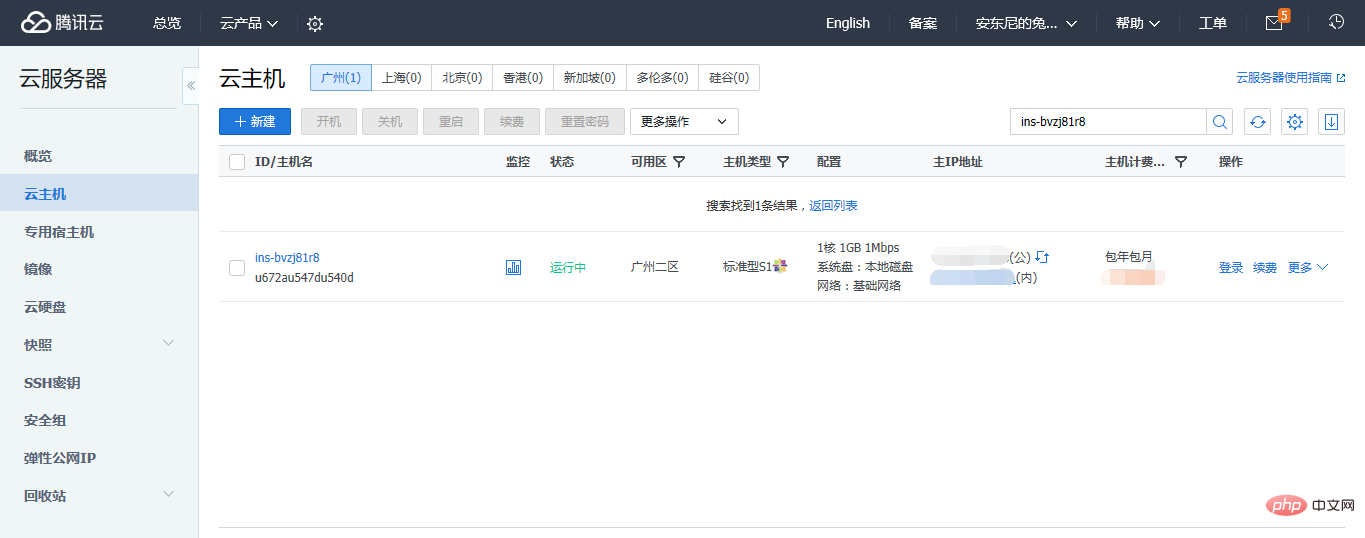Click the instance search input field

[x=1107, y=122]
